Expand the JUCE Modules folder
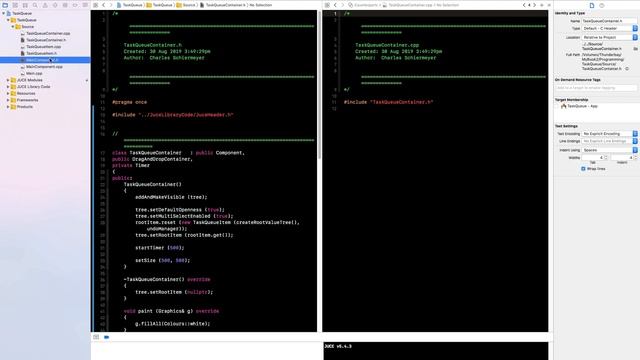This screenshot has width=640, height=360. (x=8, y=80)
